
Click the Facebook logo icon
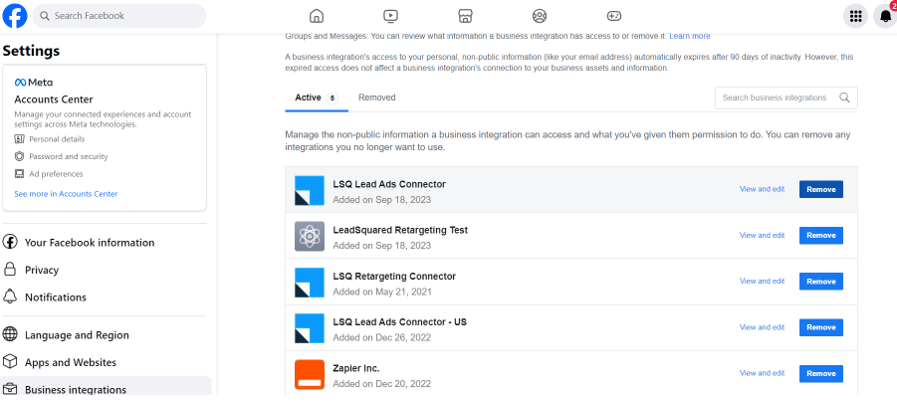15,15
